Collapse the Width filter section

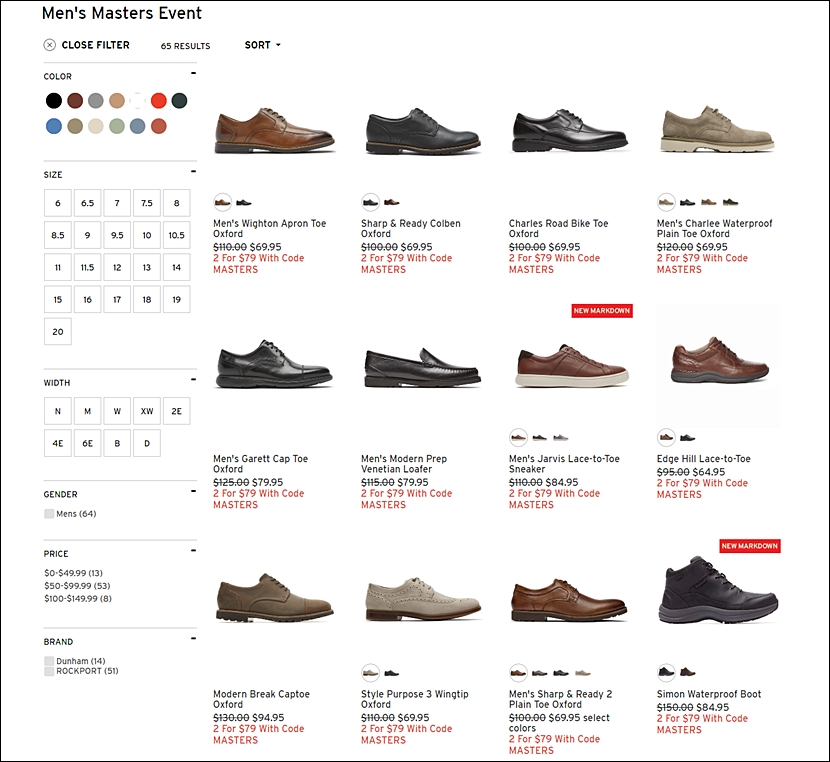(x=193, y=379)
